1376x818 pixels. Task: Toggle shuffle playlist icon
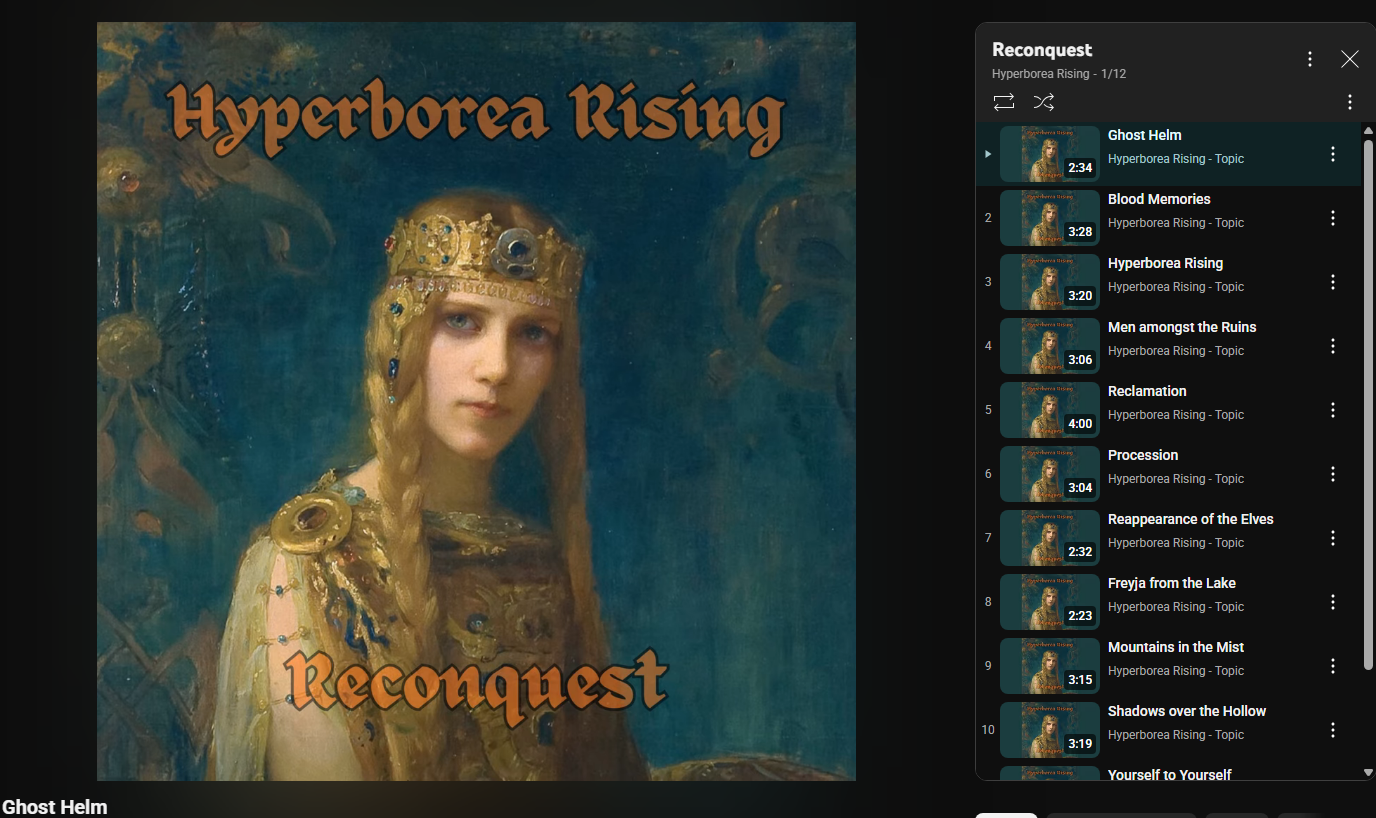[1044, 102]
